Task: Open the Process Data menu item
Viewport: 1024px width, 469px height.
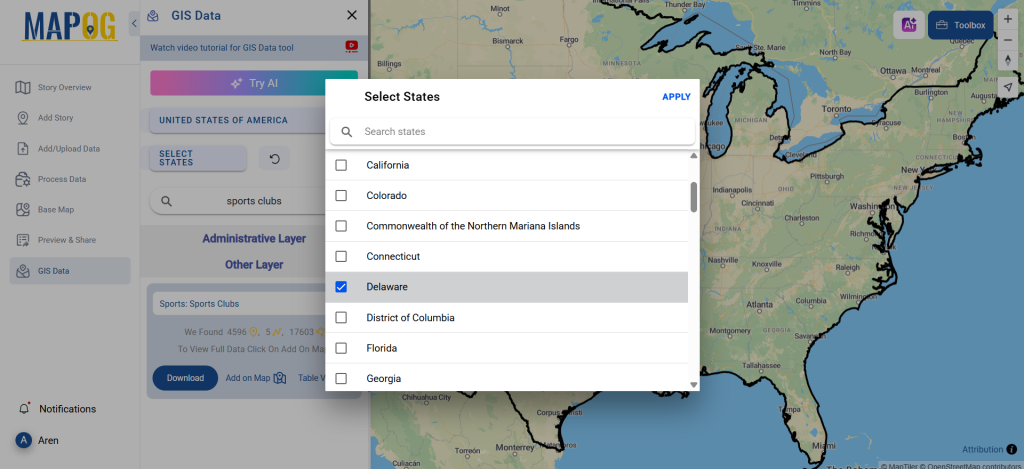Action: click(61, 179)
